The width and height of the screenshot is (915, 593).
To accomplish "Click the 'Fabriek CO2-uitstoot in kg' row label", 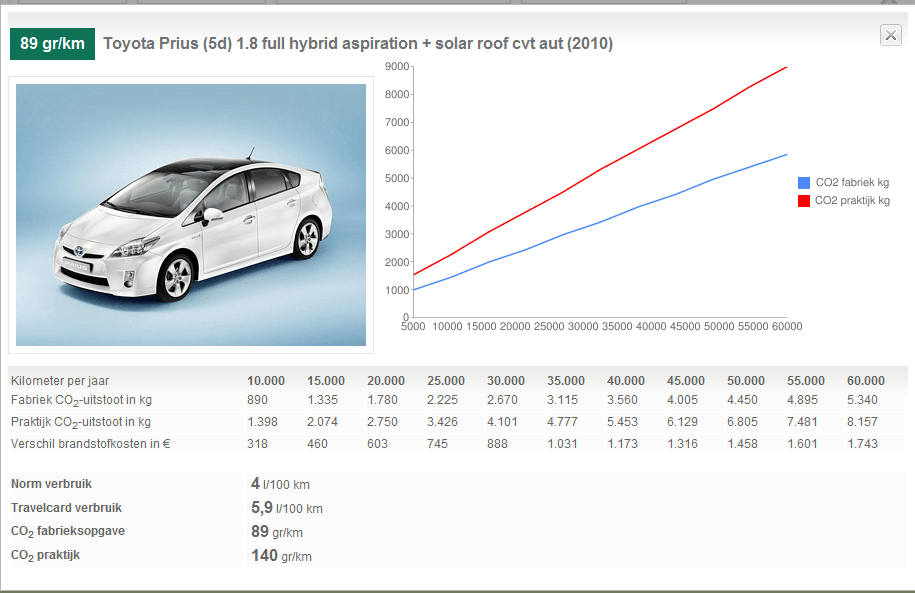I will coord(81,400).
